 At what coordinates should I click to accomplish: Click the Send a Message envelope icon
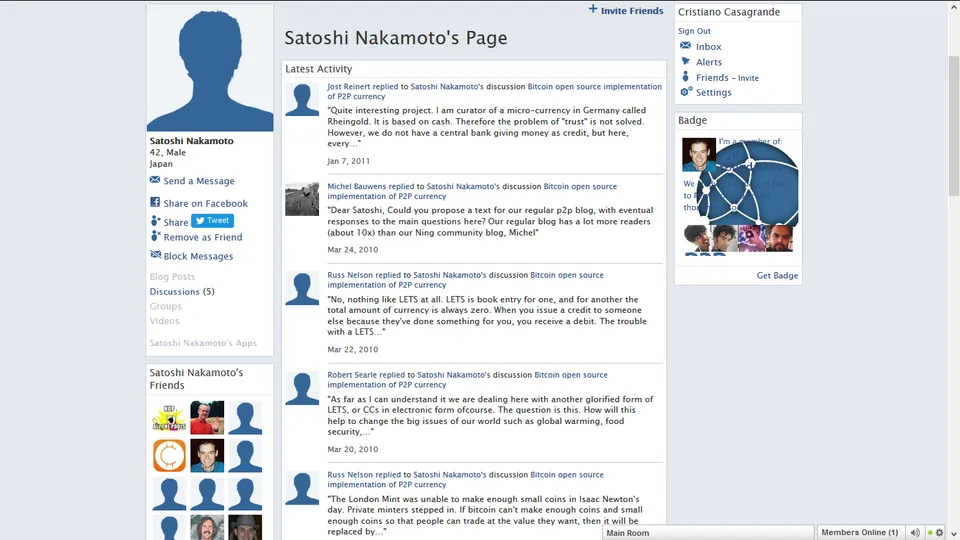(155, 180)
